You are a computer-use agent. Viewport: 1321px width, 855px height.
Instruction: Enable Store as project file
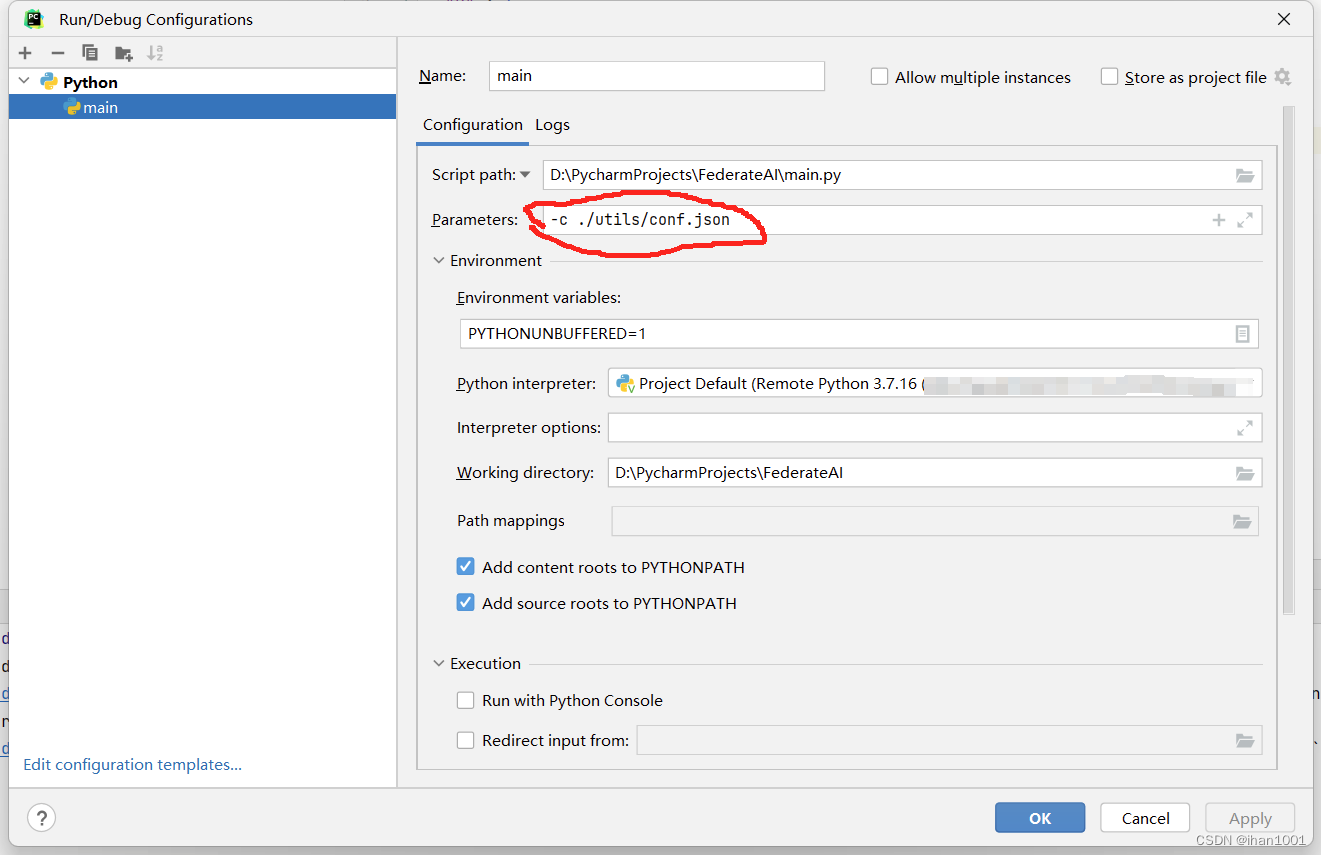pyautogui.click(x=1109, y=77)
